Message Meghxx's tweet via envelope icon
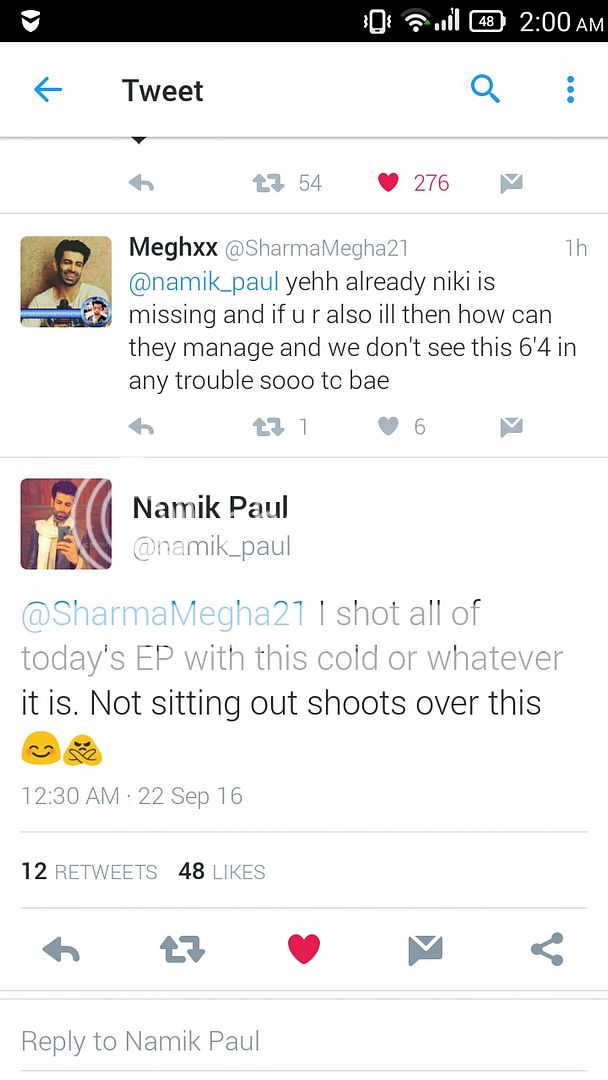Viewport: 608px width, 1080px height. click(x=511, y=427)
